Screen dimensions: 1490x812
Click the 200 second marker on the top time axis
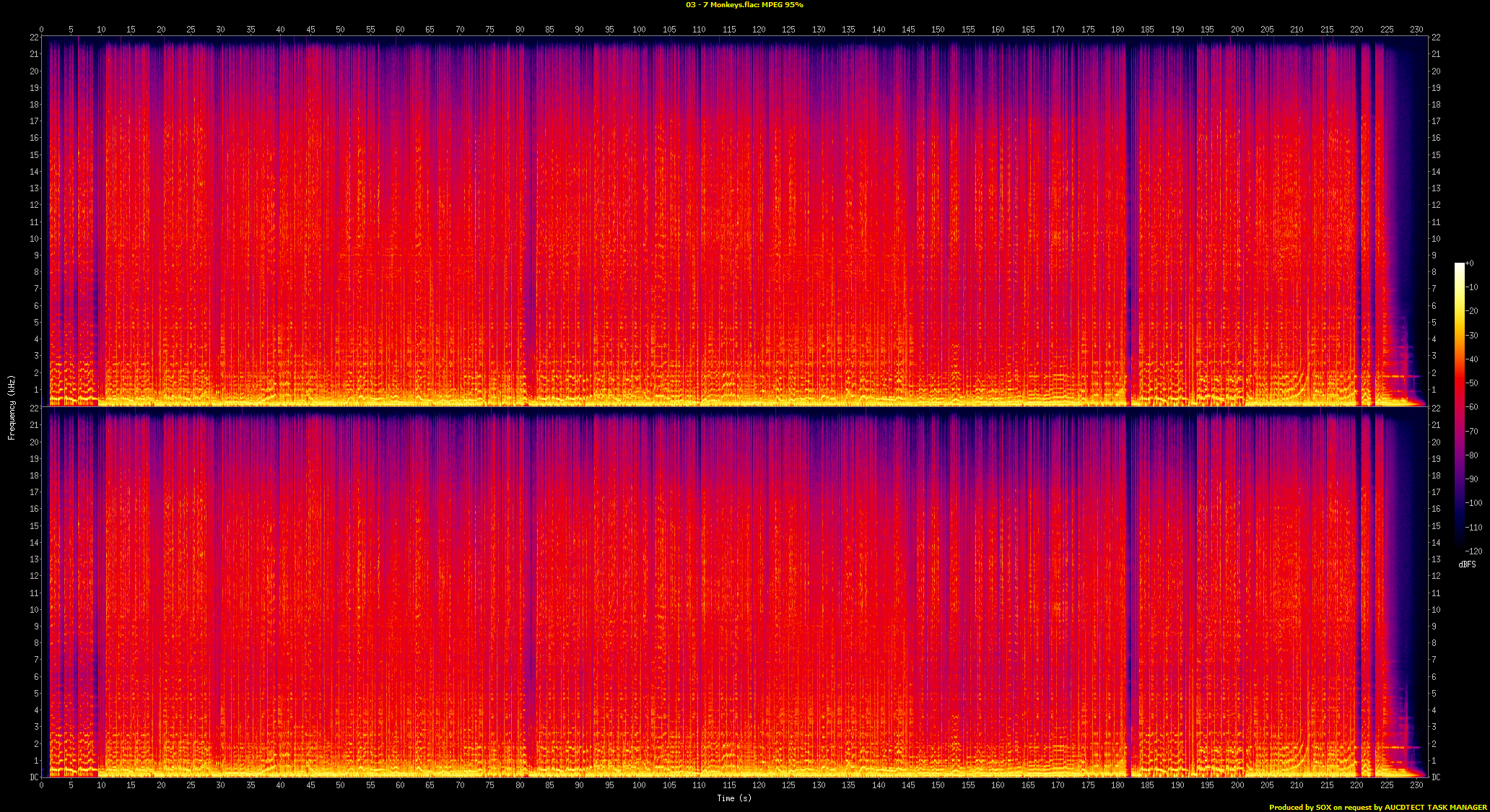1237,30
